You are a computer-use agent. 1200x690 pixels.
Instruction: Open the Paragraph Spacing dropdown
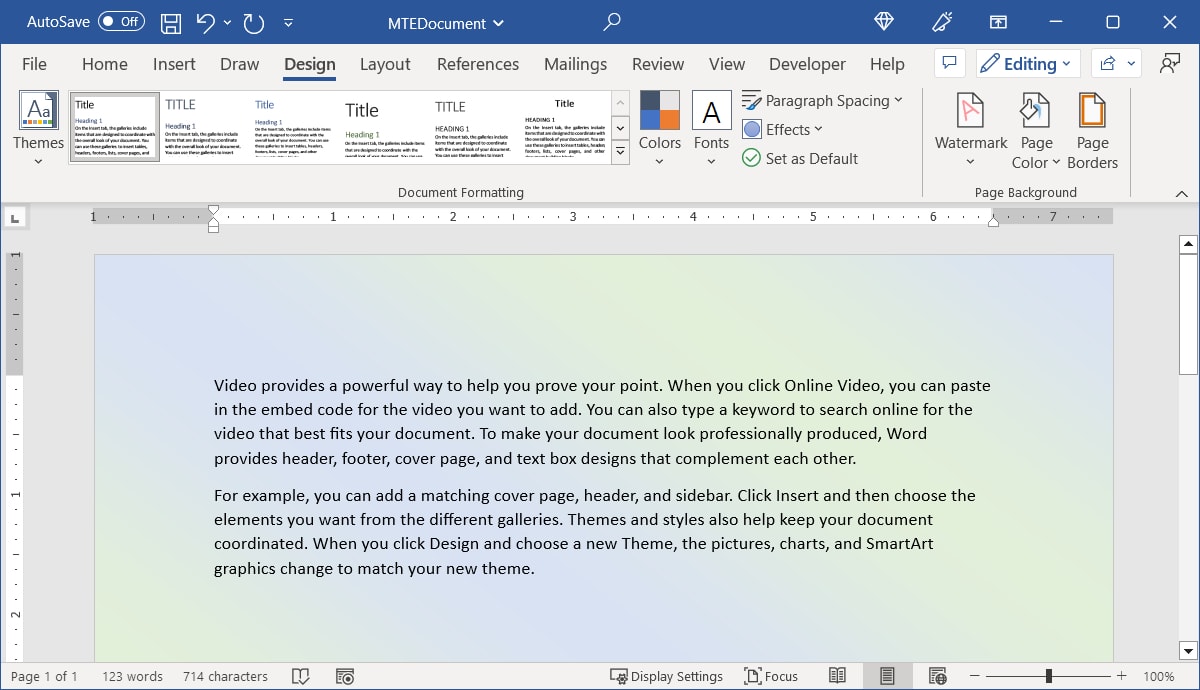[x=822, y=100]
